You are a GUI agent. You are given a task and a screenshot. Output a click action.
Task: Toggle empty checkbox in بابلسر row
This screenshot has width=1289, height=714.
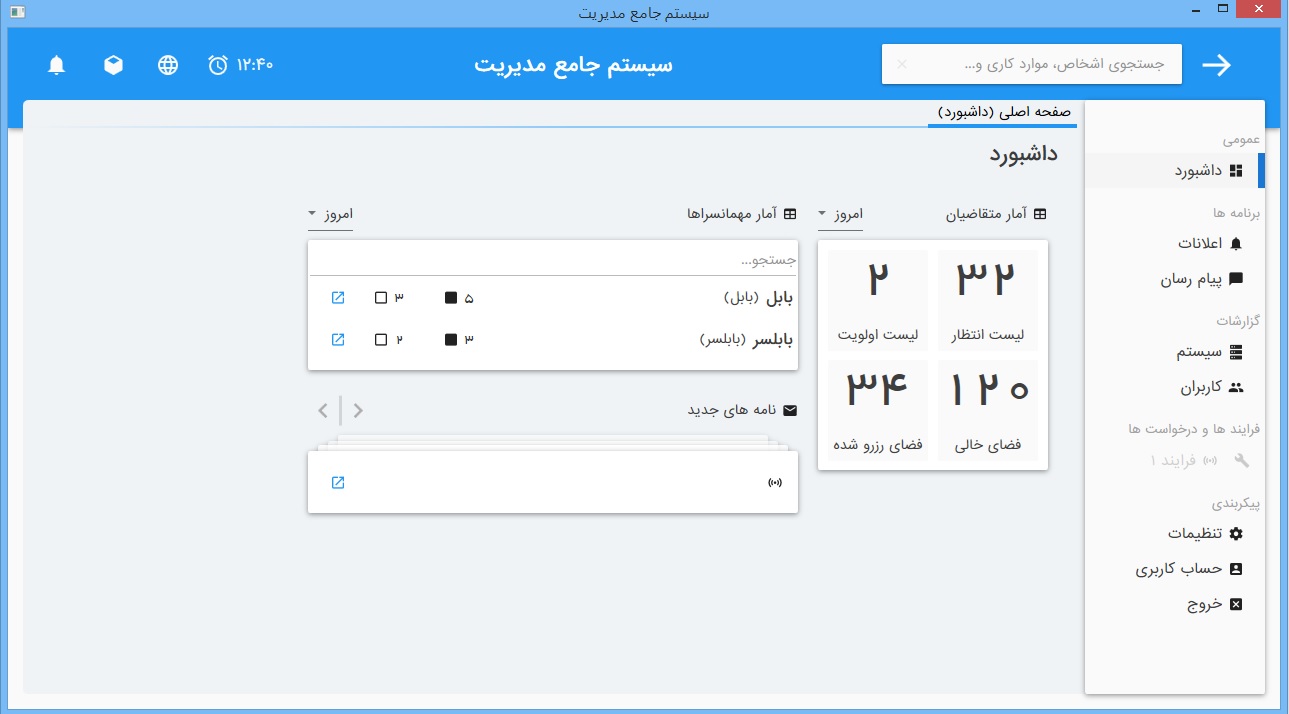click(x=381, y=340)
